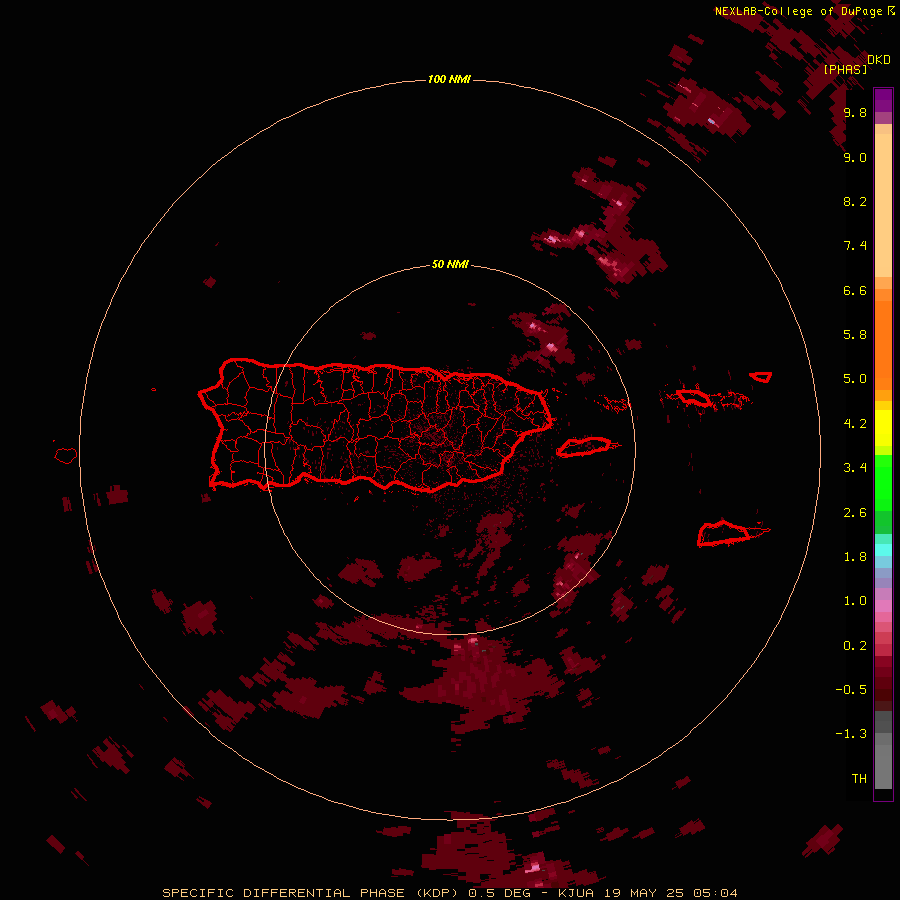
Task: Click the 0.2 legend value
Action: click(855, 646)
